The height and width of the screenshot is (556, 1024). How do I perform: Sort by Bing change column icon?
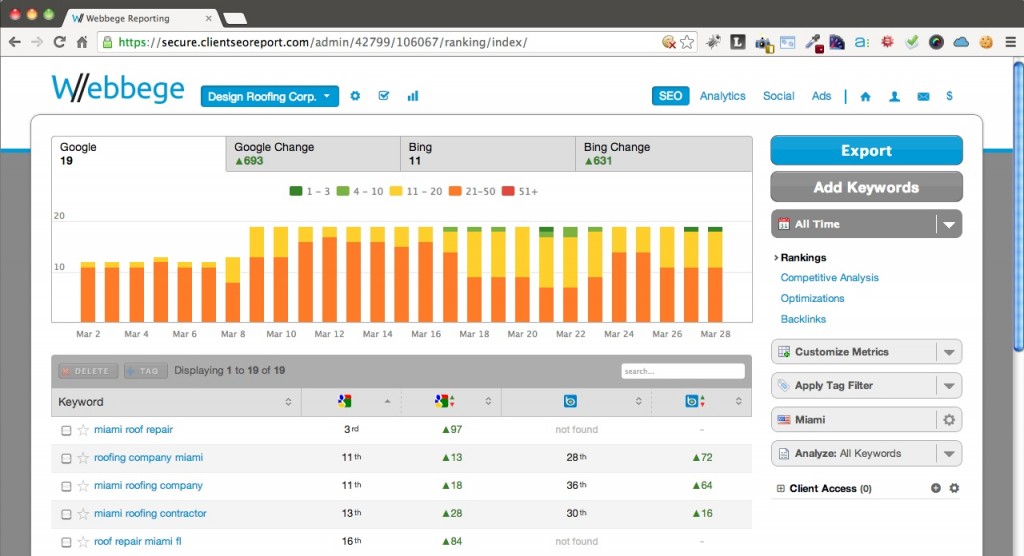695,401
